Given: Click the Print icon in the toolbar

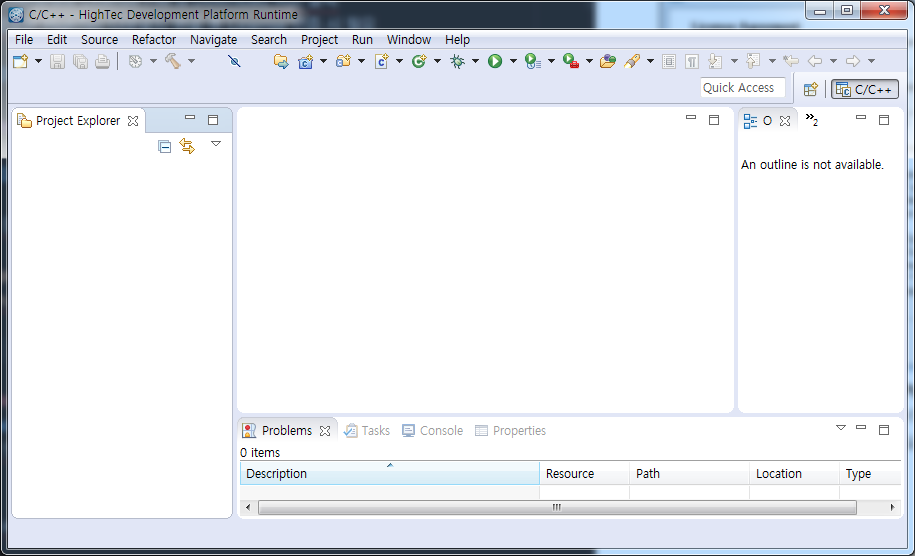Looking at the screenshot, I should coord(103,61).
